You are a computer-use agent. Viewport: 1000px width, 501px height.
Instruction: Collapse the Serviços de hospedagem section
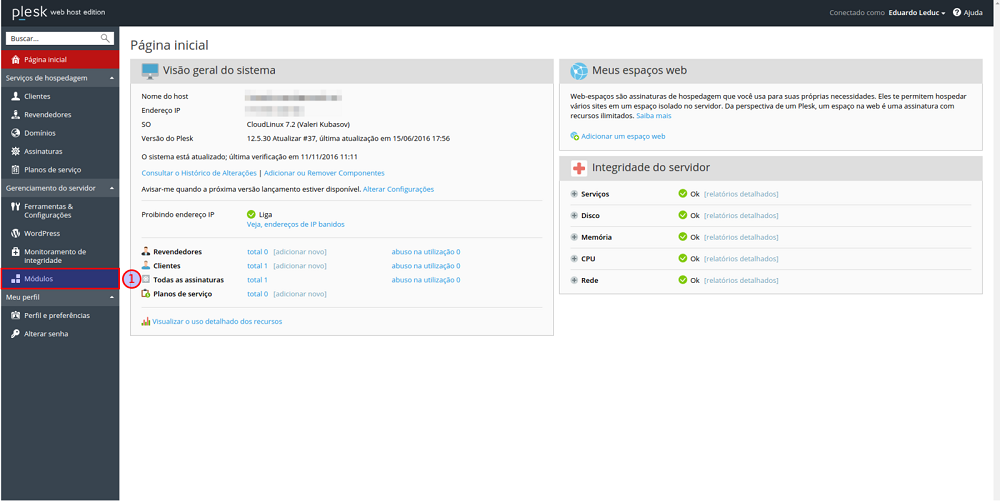(x=112, y=78)
